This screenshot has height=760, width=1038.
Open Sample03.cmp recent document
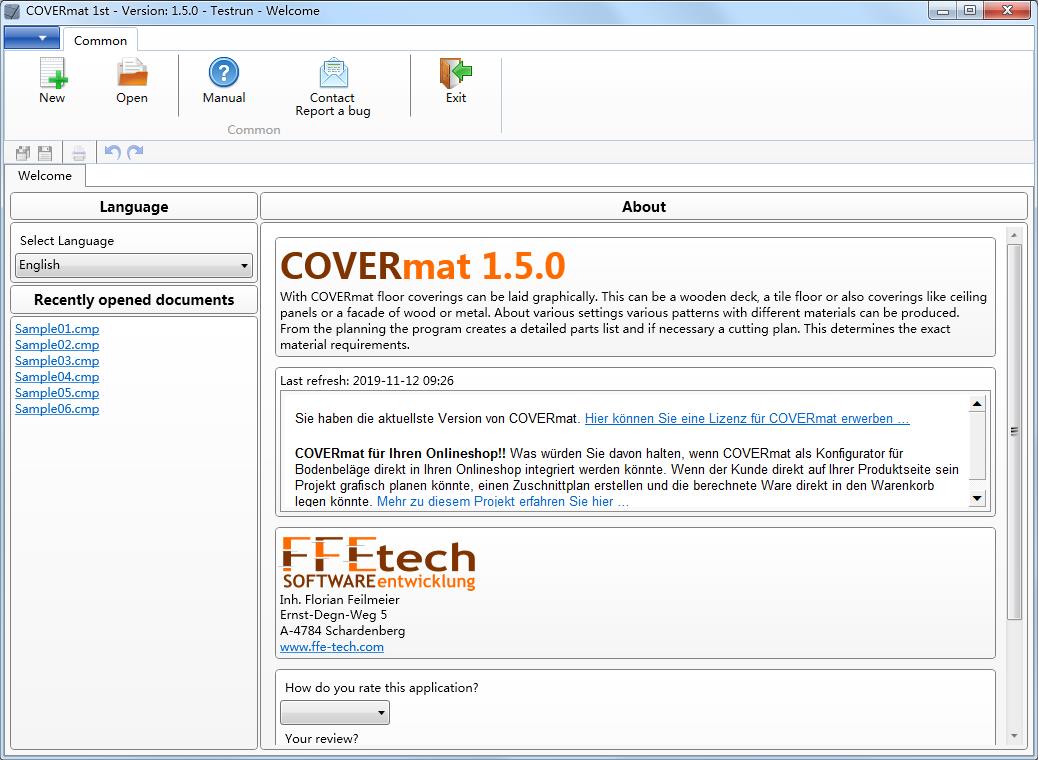point(57,360)
